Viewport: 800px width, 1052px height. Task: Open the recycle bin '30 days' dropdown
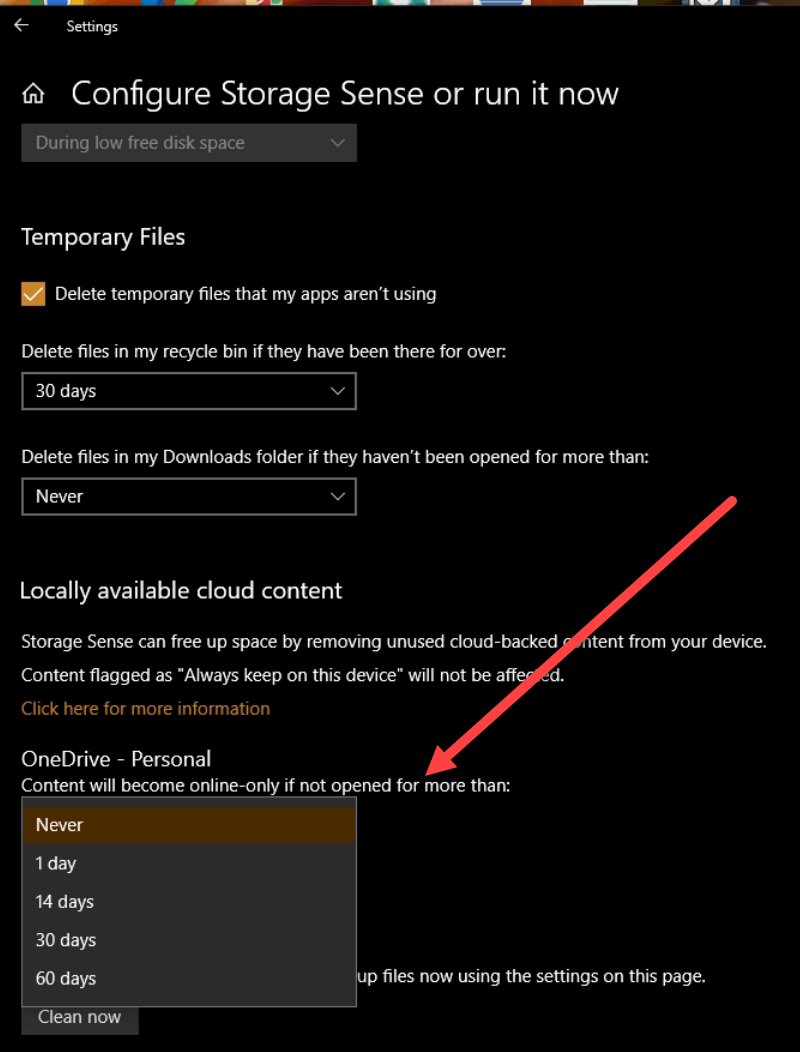tap(189, 391)
